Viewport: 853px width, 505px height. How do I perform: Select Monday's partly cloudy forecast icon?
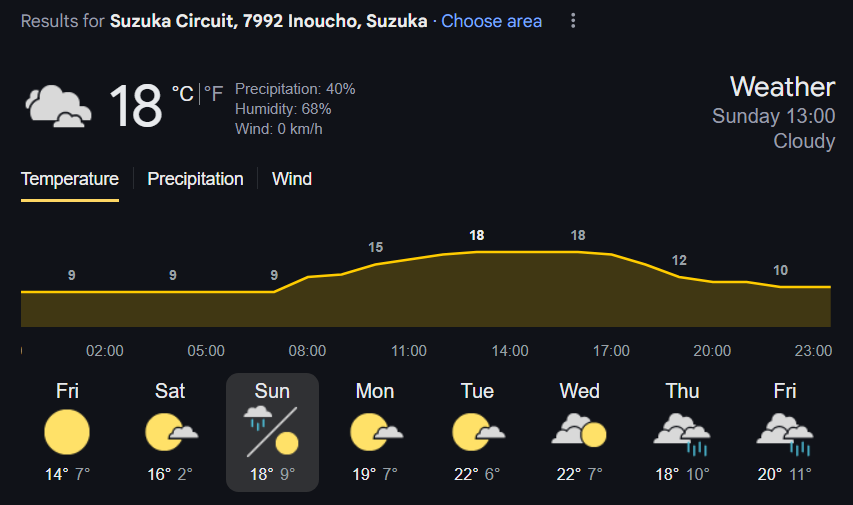[376, 433]
